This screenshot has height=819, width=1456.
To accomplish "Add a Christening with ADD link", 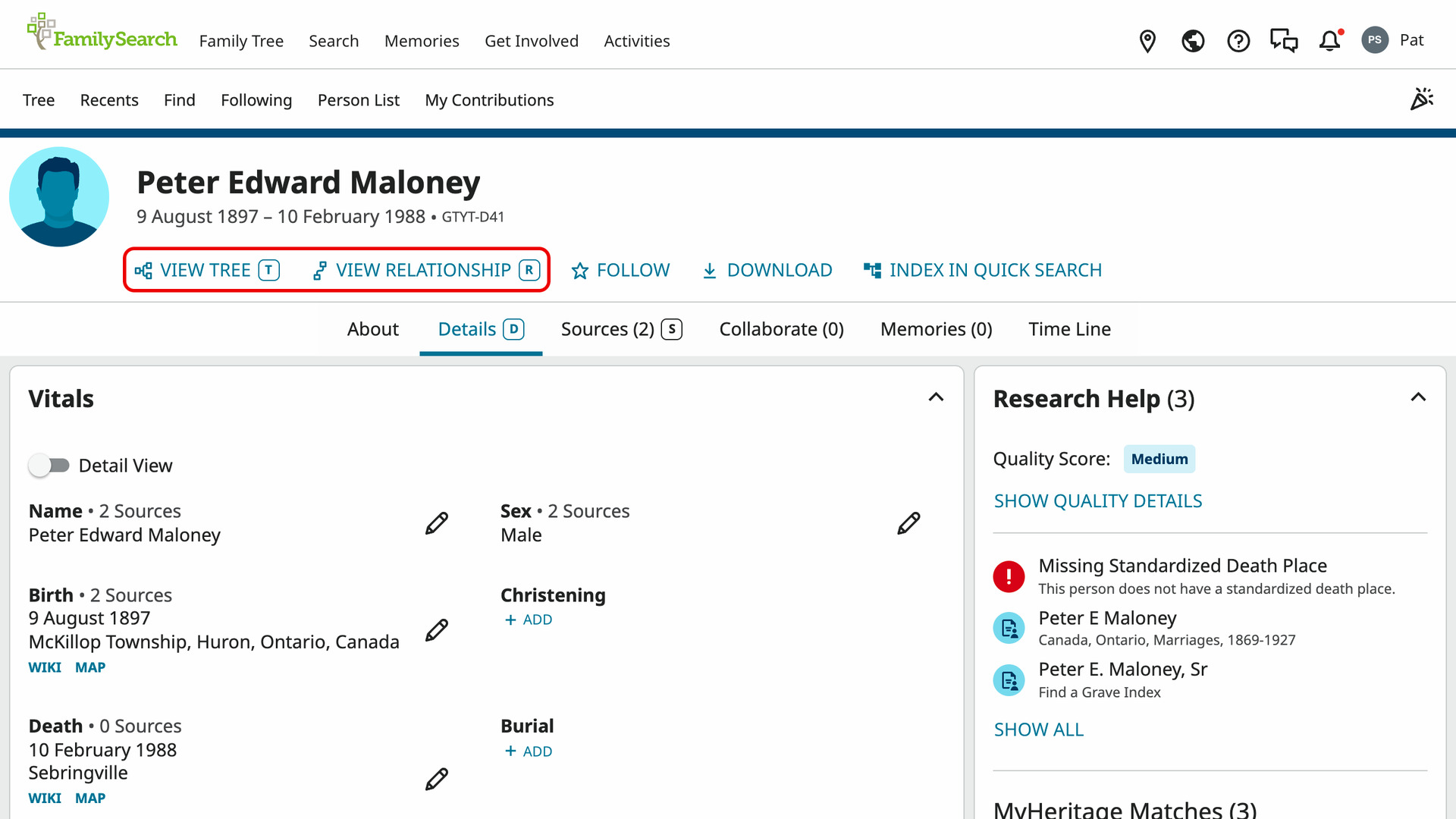I will (x=529, y=620).
